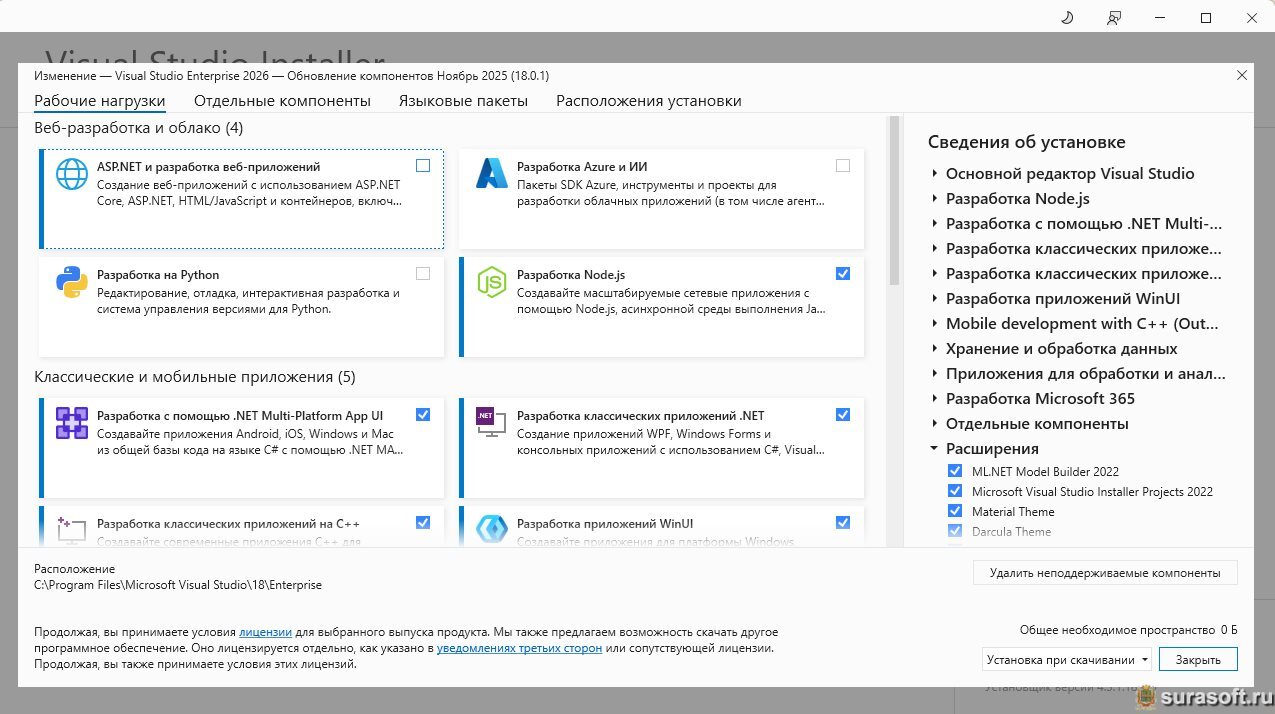
Task: Select the ASP.NET web development card title
Action: point(209,167)
